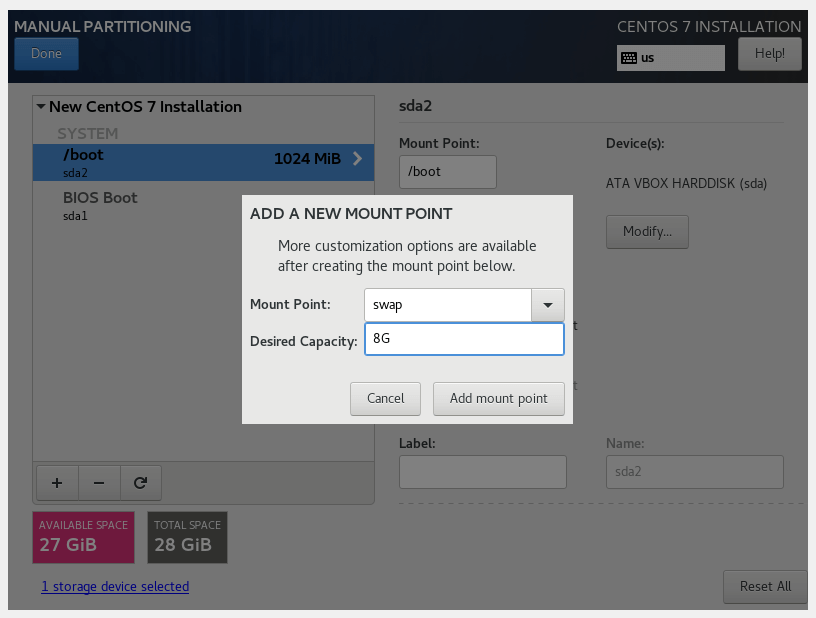This screenshot has width=816, height=618.
Task: Click the Label text field
Action: coord(482,472)
